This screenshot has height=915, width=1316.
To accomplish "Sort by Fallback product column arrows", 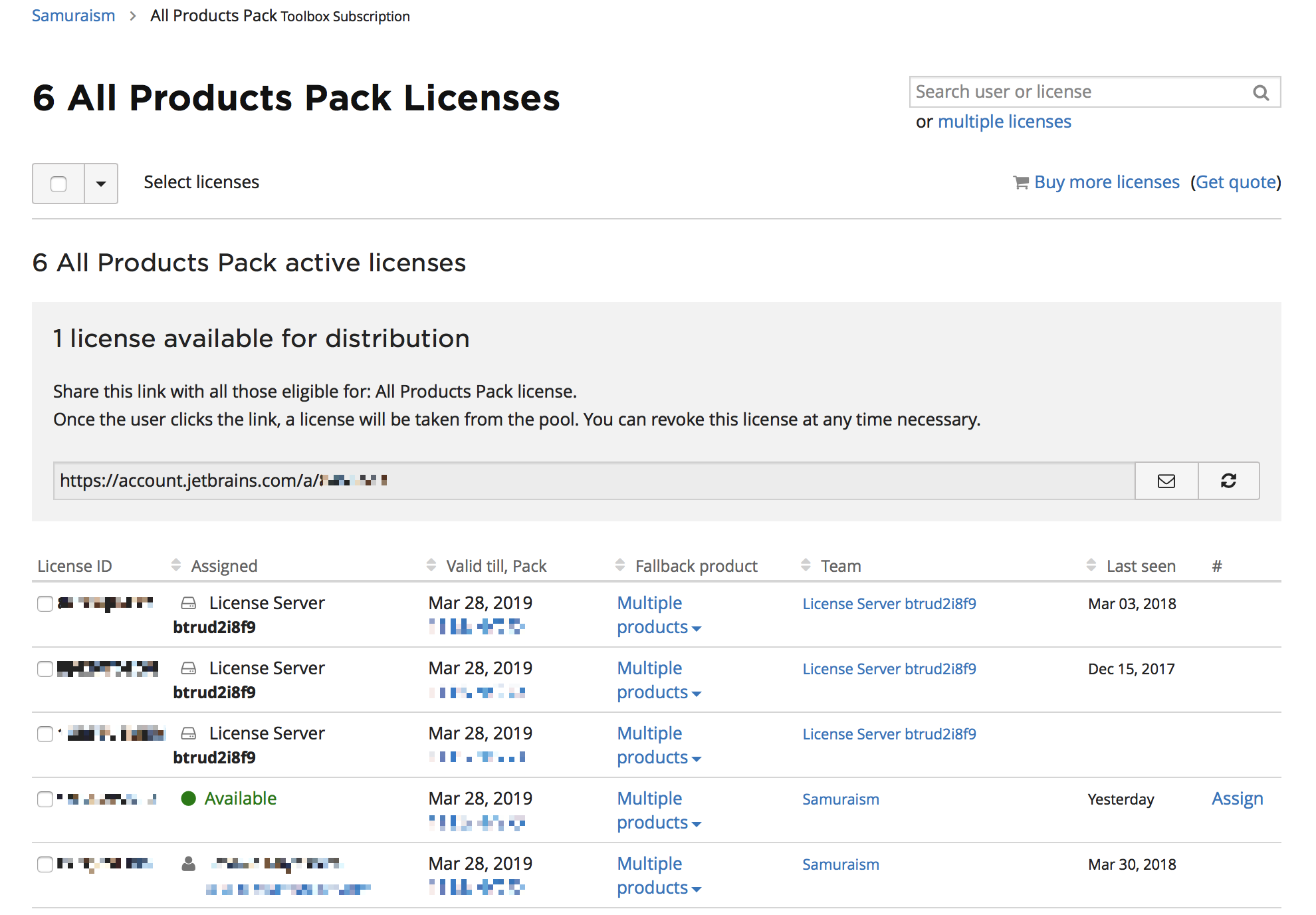I will click(x=806, y=565).
